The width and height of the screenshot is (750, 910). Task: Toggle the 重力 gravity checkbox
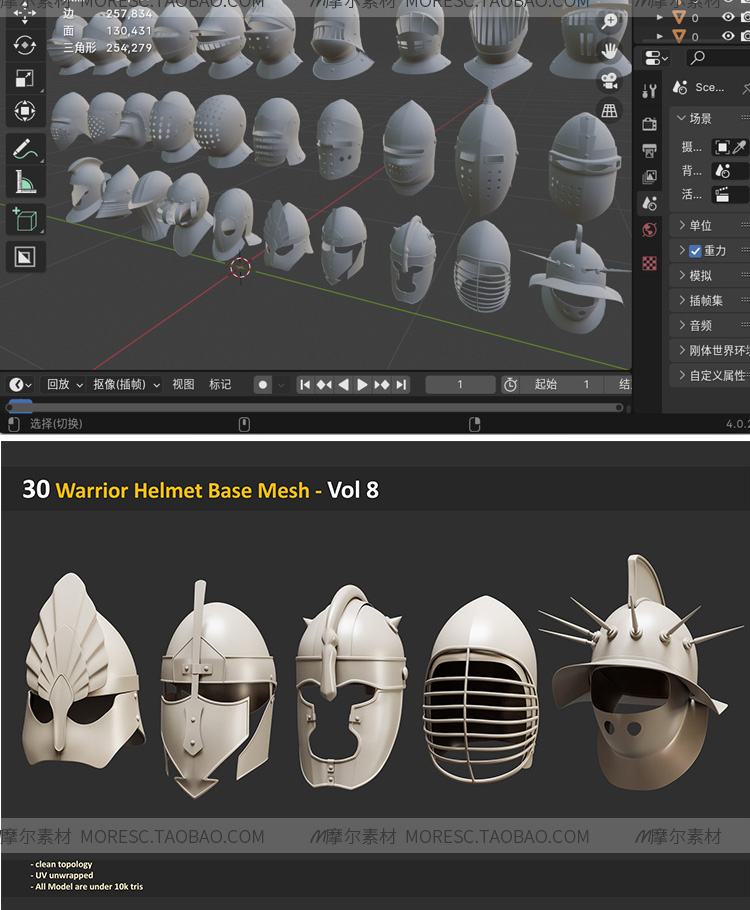[x=695, y=251]
